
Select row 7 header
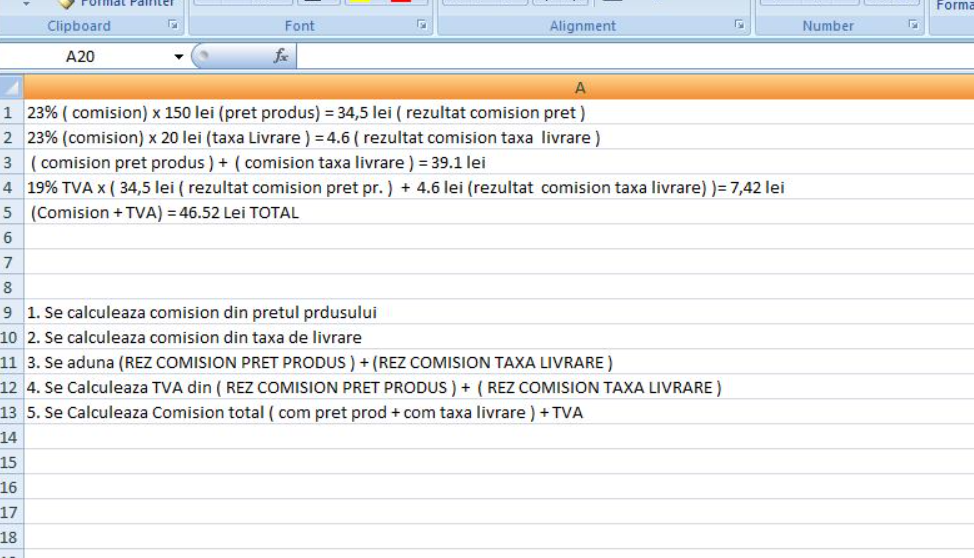coord(11,262)
